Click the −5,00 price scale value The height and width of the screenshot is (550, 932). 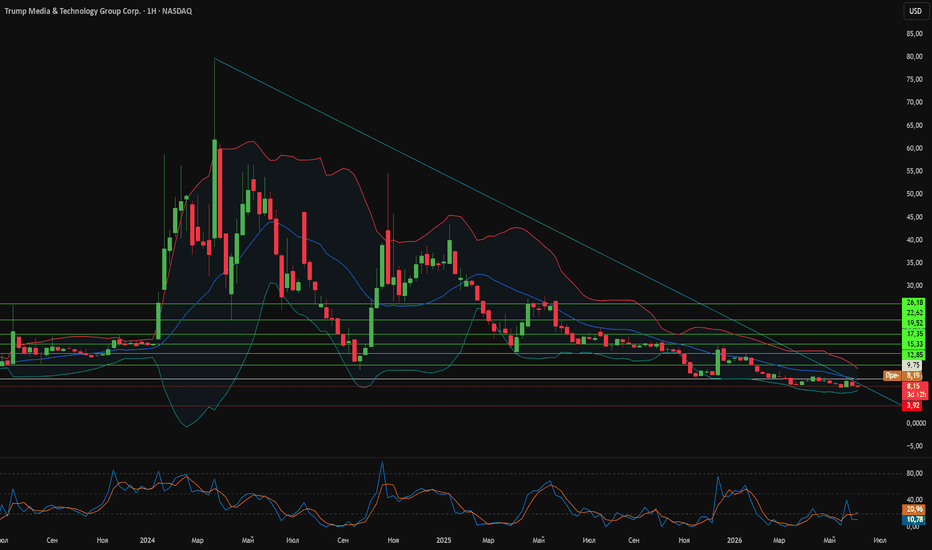(x=914, y=446)
